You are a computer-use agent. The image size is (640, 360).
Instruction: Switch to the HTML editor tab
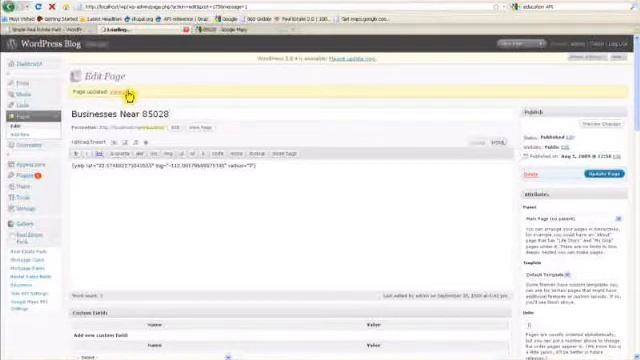click(498, 142)
